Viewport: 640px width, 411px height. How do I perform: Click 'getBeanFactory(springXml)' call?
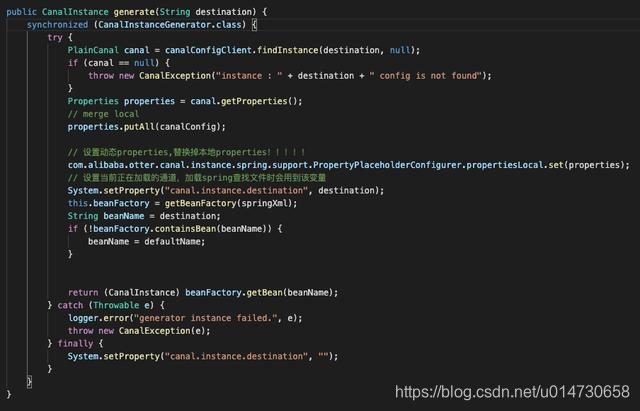click(x=229, y=203)
